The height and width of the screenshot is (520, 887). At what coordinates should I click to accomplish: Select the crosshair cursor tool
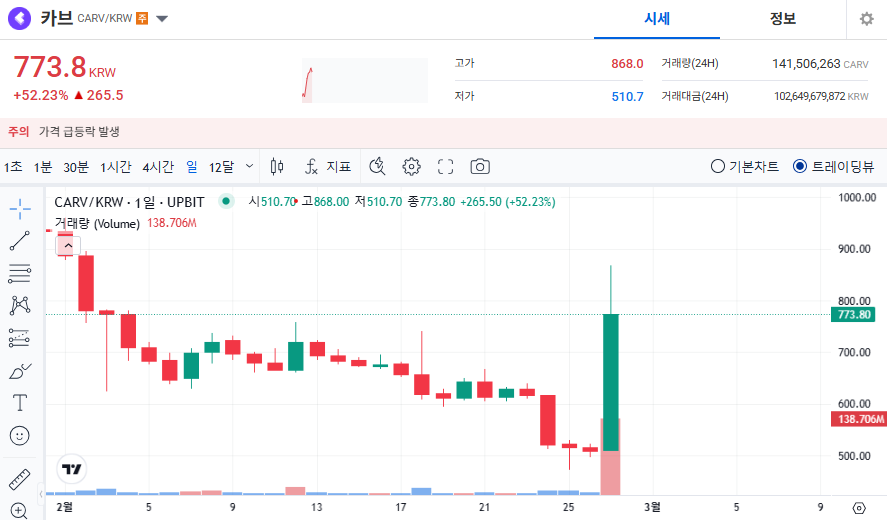[x=20, y=209]
